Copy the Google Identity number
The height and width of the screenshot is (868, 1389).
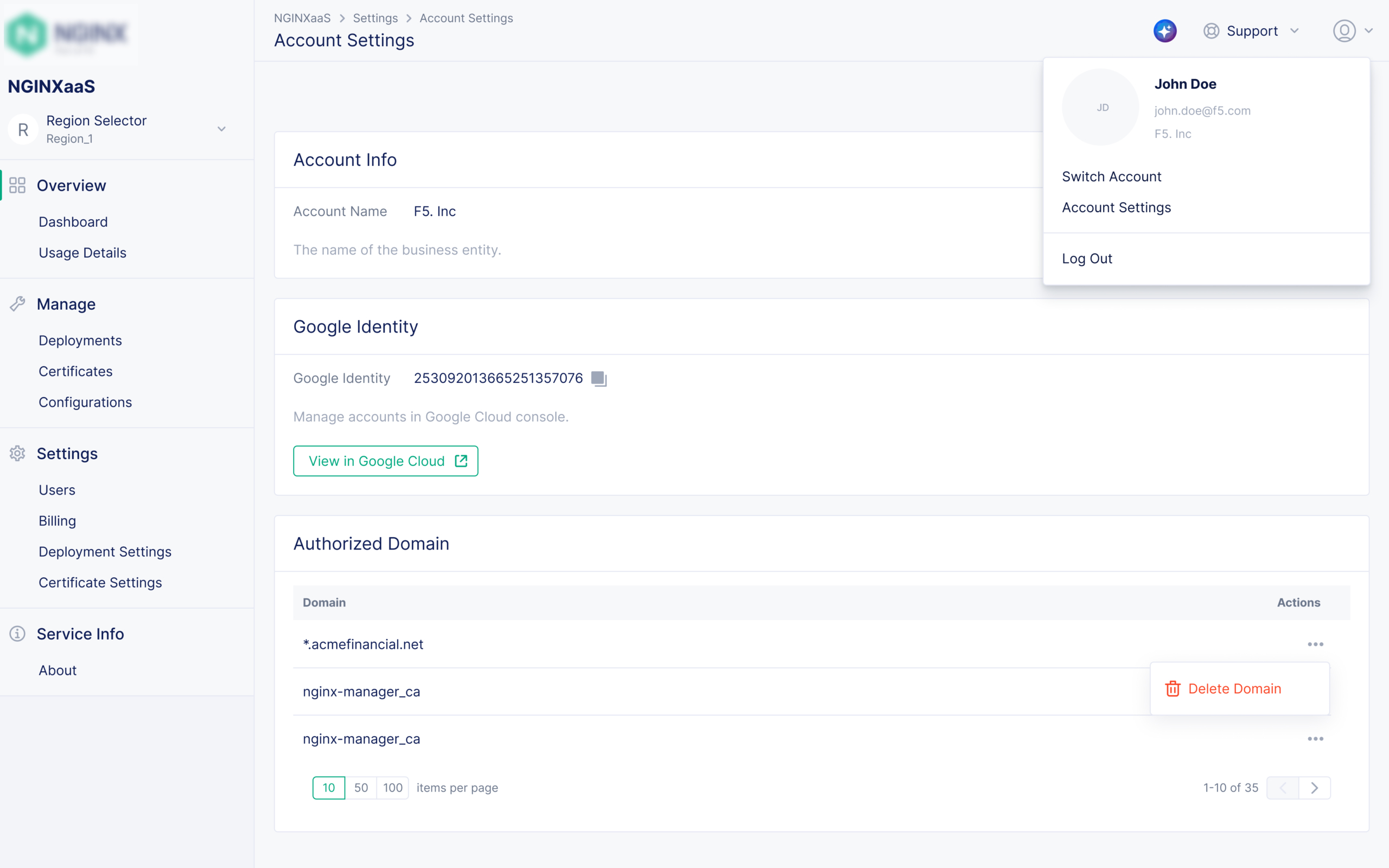coord(598,379)
